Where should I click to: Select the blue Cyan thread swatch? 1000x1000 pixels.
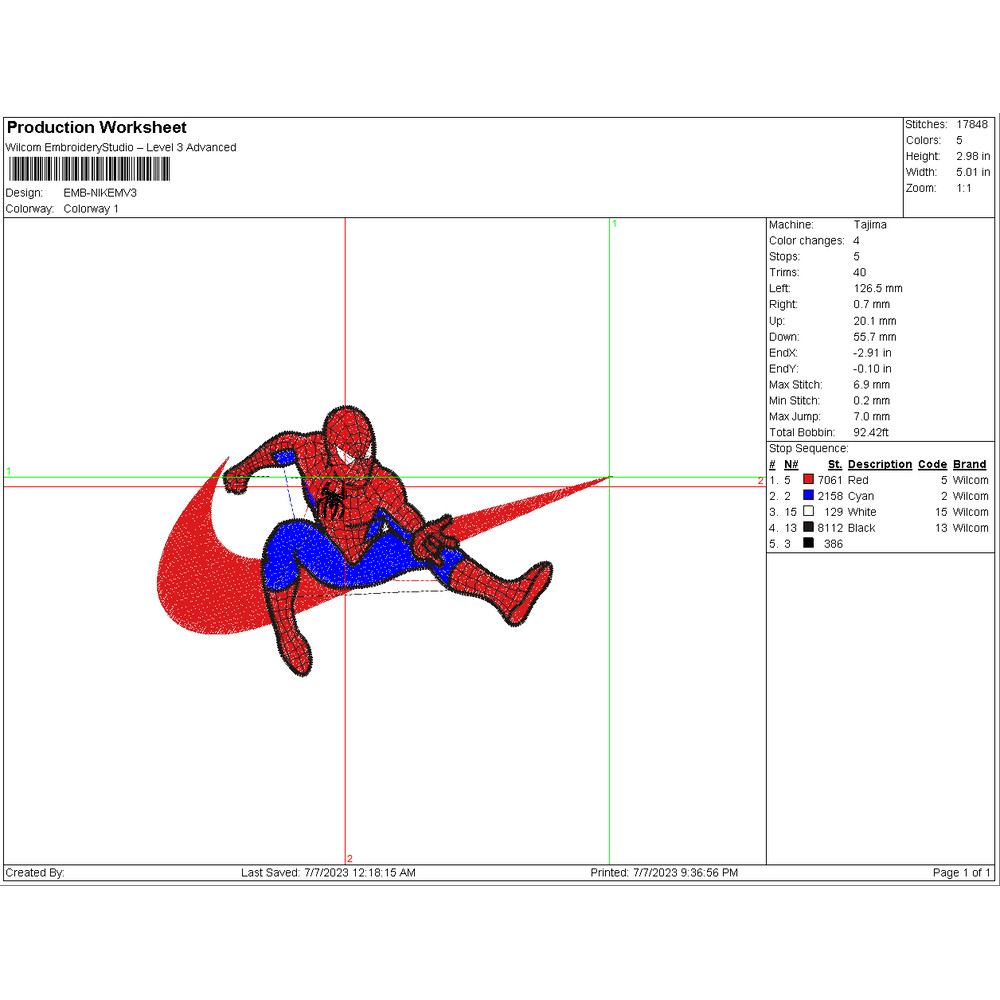808,496
